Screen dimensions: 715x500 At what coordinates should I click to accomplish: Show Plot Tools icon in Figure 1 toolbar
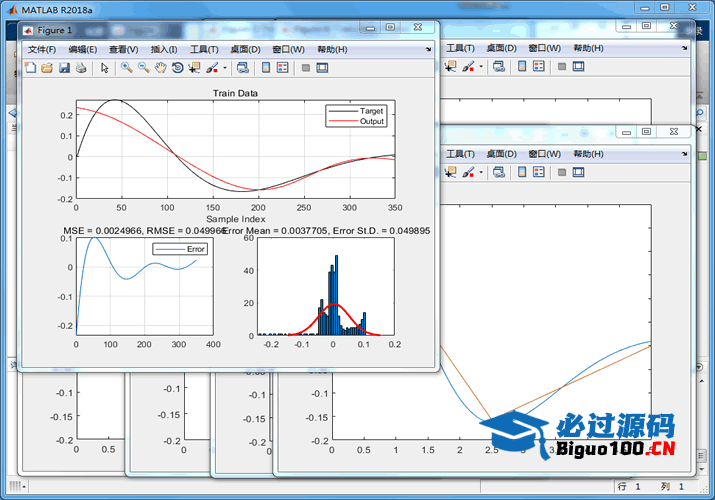point(322,68)
